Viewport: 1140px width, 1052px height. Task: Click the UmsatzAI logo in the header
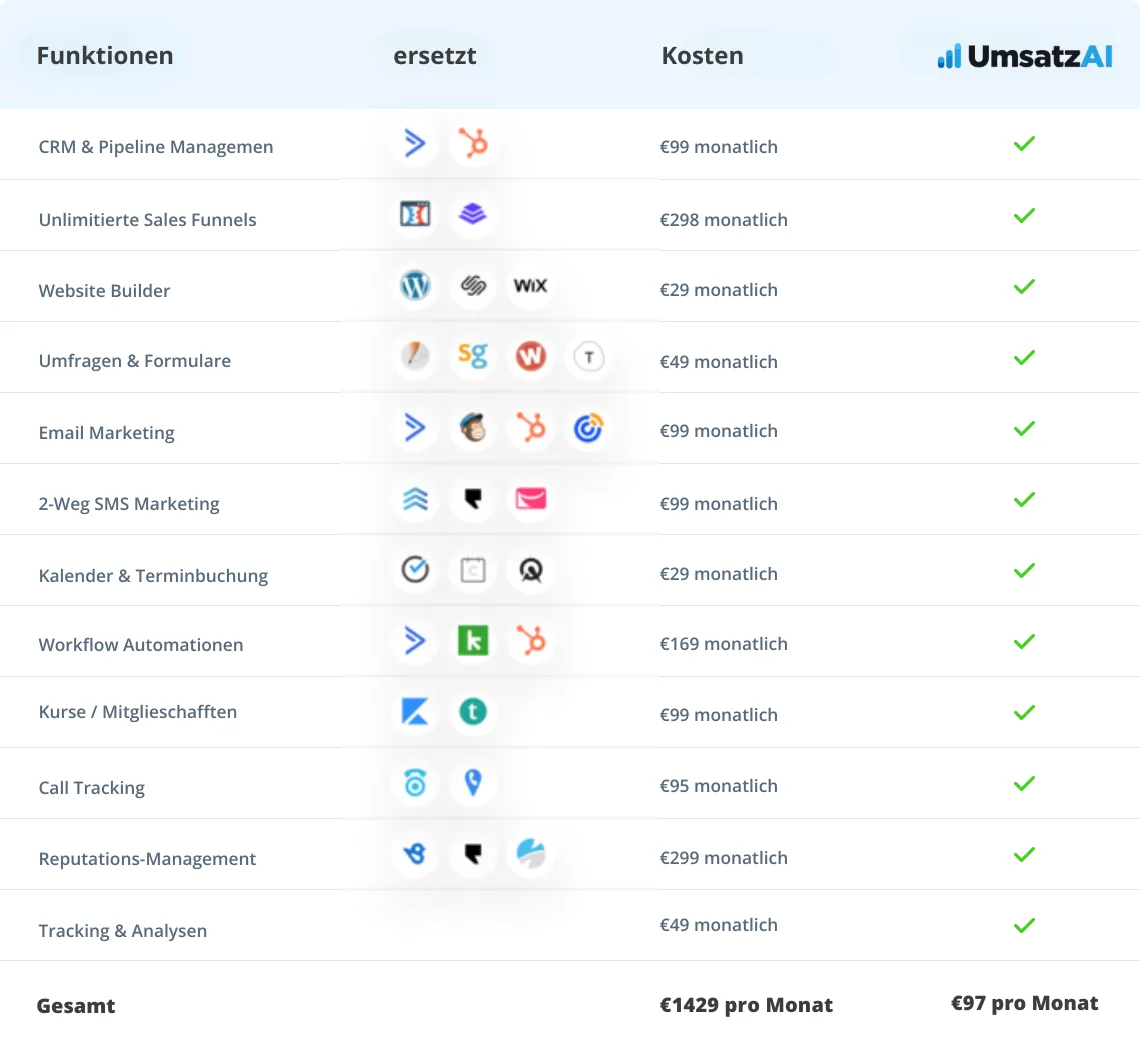(x=1024, y=56)
